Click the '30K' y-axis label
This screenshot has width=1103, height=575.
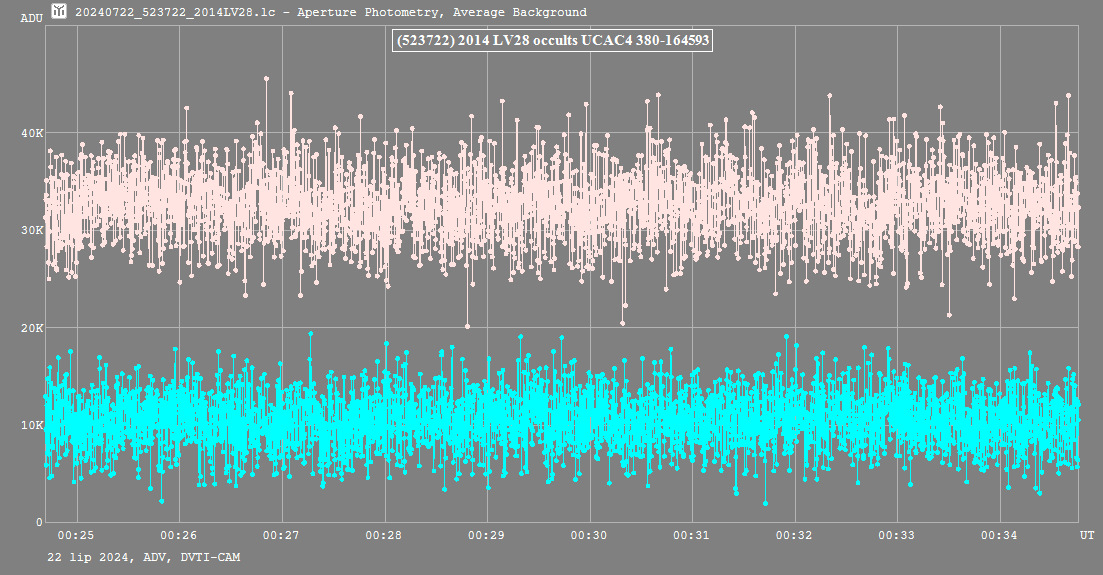(32, 230)
